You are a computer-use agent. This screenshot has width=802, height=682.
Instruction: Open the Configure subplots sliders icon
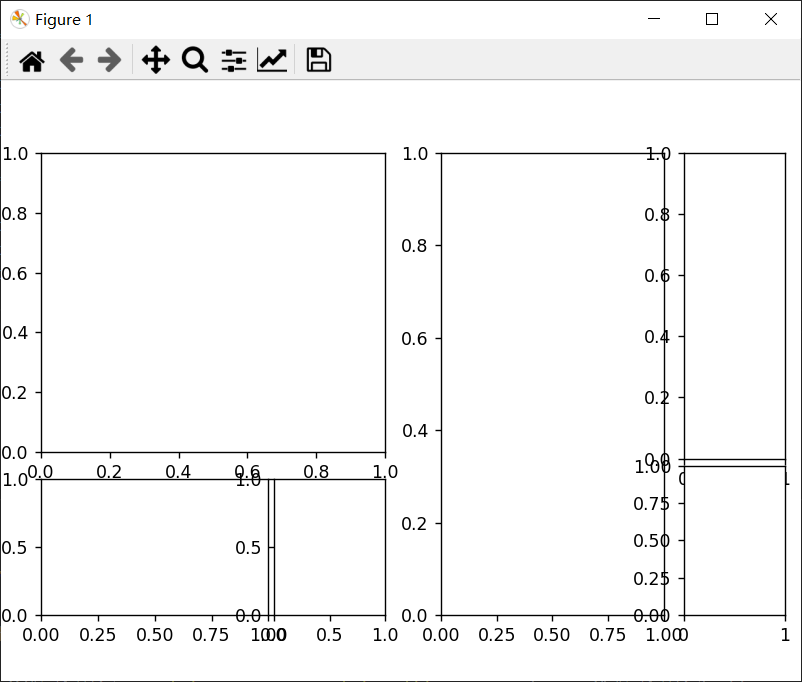tap(234, 60)
